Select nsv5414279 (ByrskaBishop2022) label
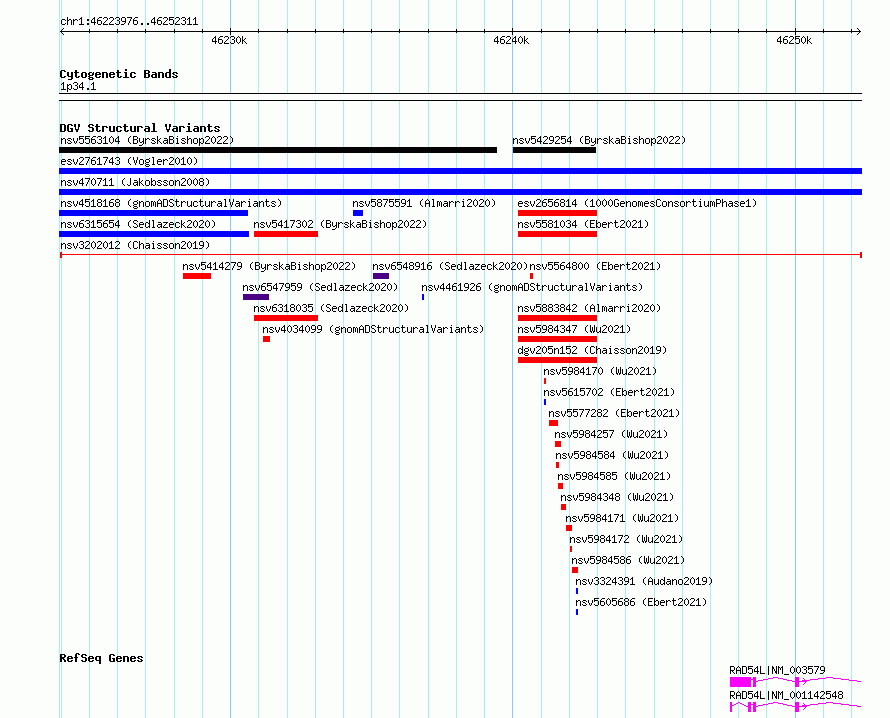Screen dimensions: 890x718 (269, 266)
